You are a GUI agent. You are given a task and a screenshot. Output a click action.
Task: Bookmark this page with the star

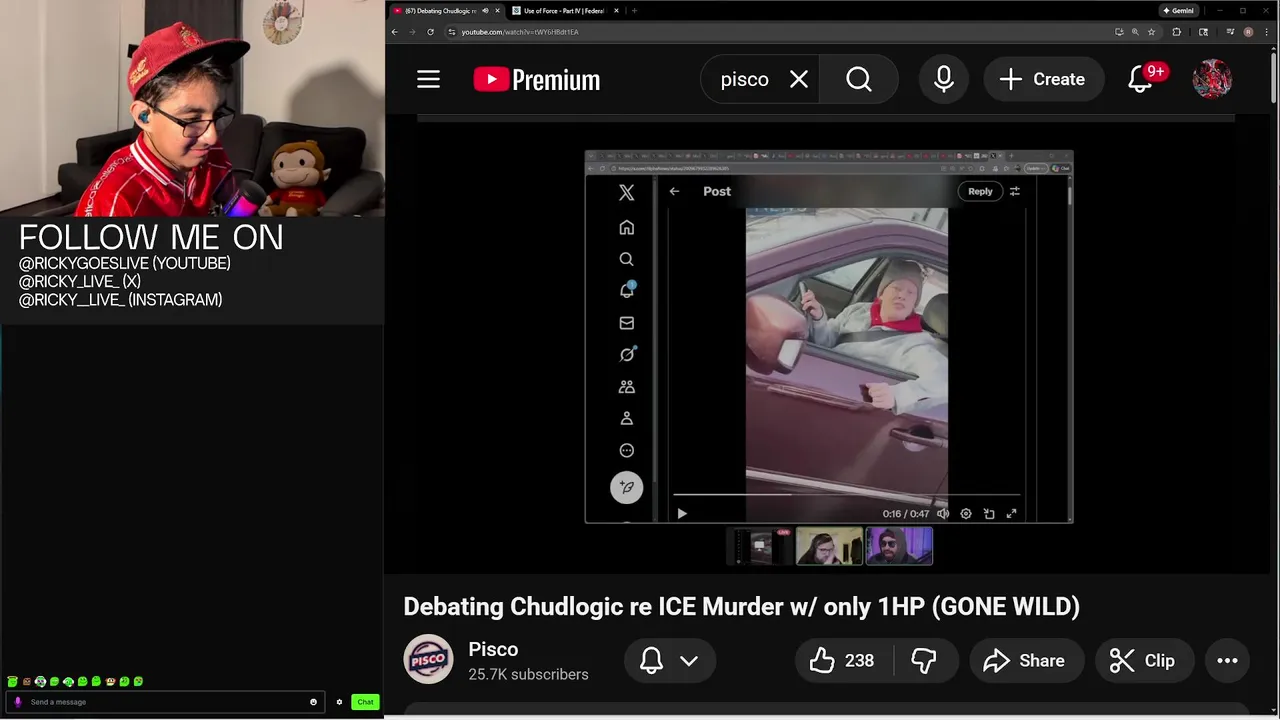pyautogui.click(x=1151, y=32)
